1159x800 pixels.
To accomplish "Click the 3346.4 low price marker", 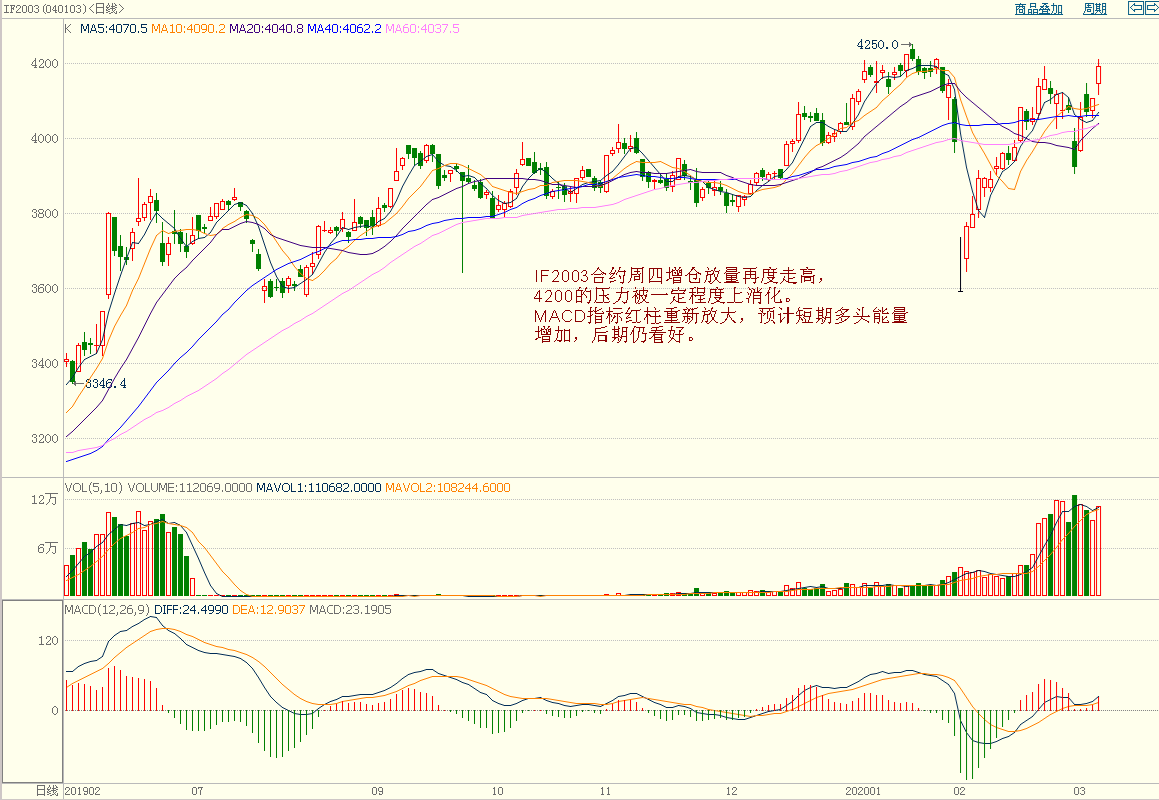I will [x=105, y=384].
